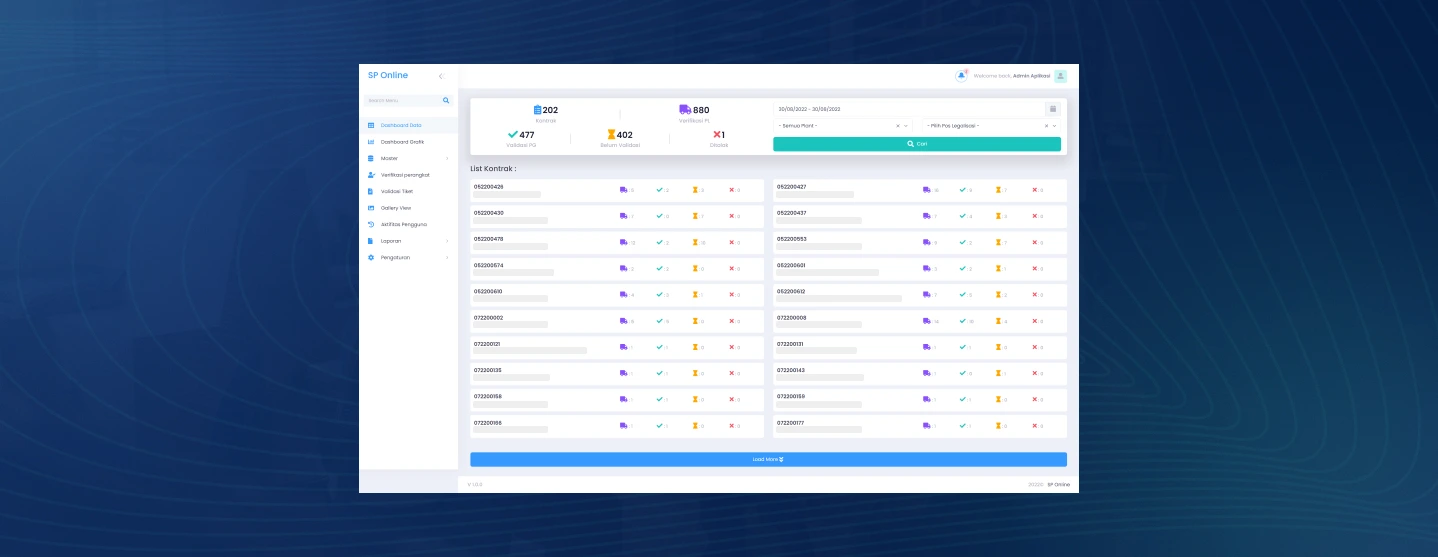Click red X icon in contract 072200177 row
The image size is (1438, 557).
[1035, 426]
